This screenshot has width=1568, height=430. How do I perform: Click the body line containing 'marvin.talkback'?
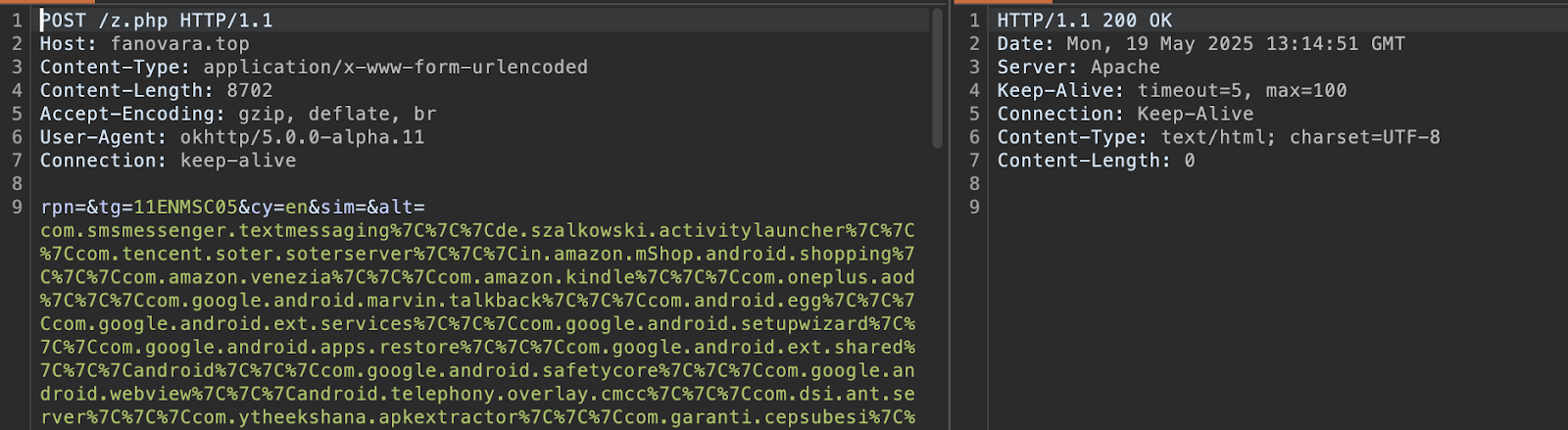pos(477,301)
